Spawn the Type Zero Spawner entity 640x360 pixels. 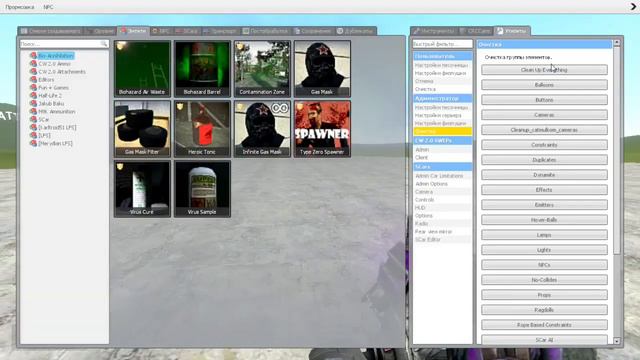click(x=322, y=129)
